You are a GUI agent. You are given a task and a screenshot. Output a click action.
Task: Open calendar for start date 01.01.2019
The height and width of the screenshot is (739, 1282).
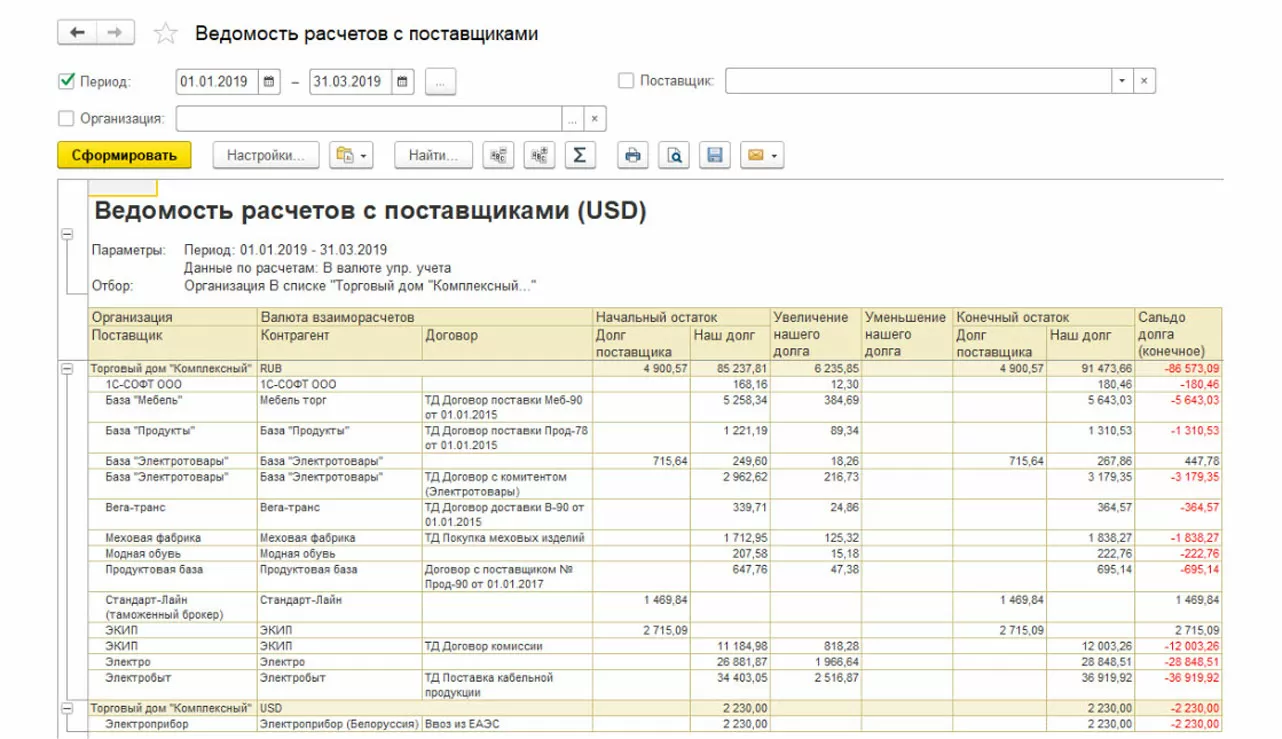(x=269, y=82)
